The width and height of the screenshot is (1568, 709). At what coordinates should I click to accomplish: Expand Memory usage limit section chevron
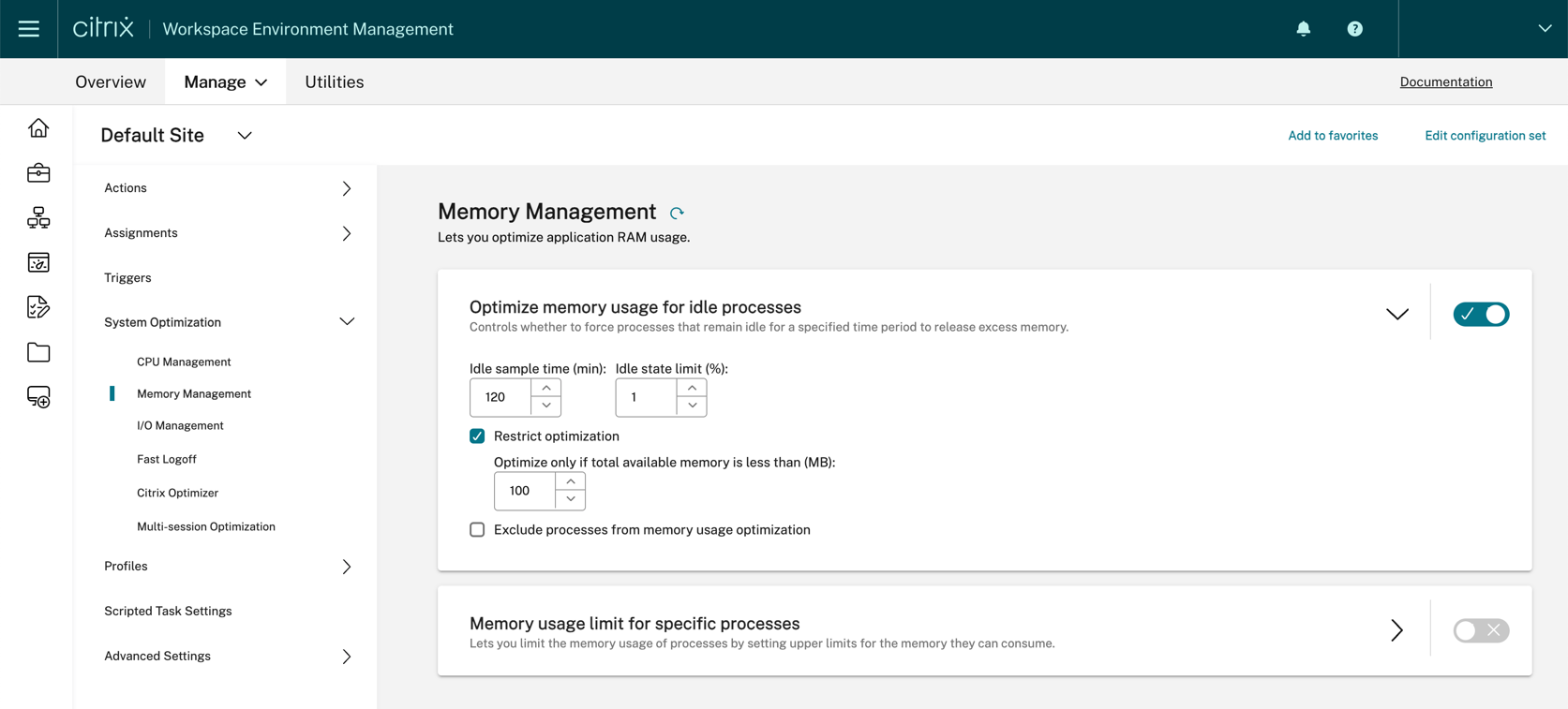point(1396,630)
